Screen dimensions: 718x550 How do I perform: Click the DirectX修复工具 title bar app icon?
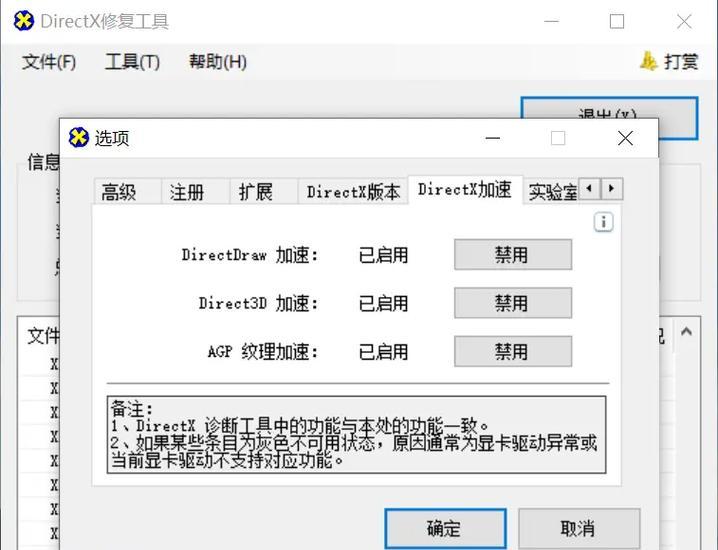click(x=23, y=21)
